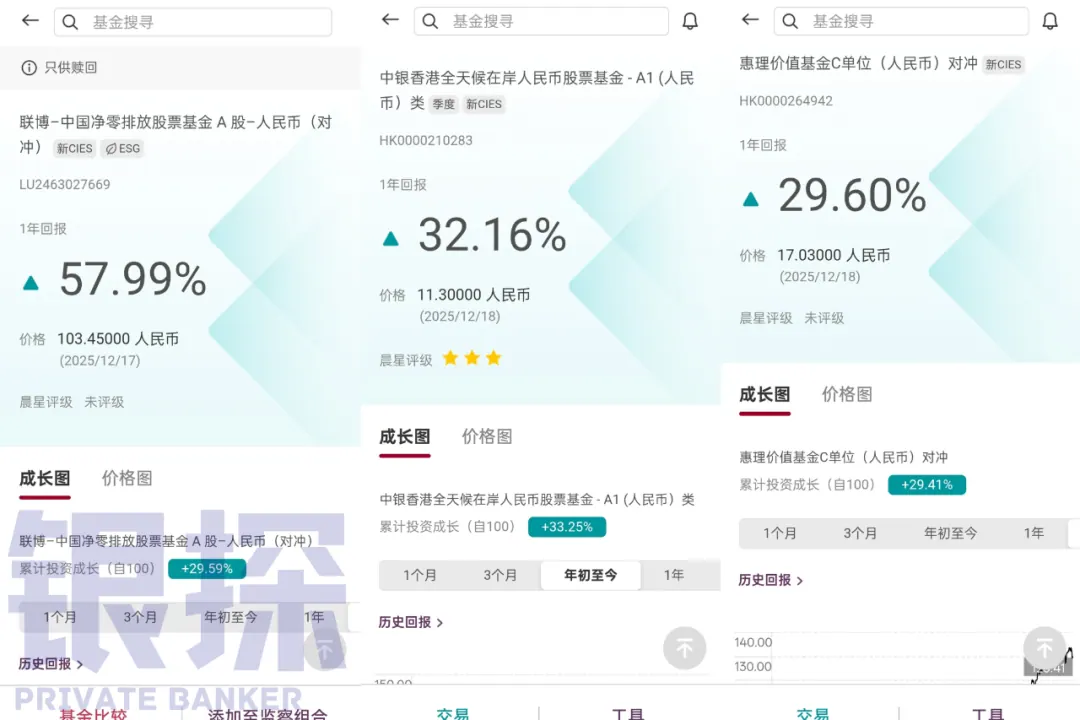The image size is (1080, 720).
Task: Select 1年 period for 联博 fund
Action: click(314, 617)
